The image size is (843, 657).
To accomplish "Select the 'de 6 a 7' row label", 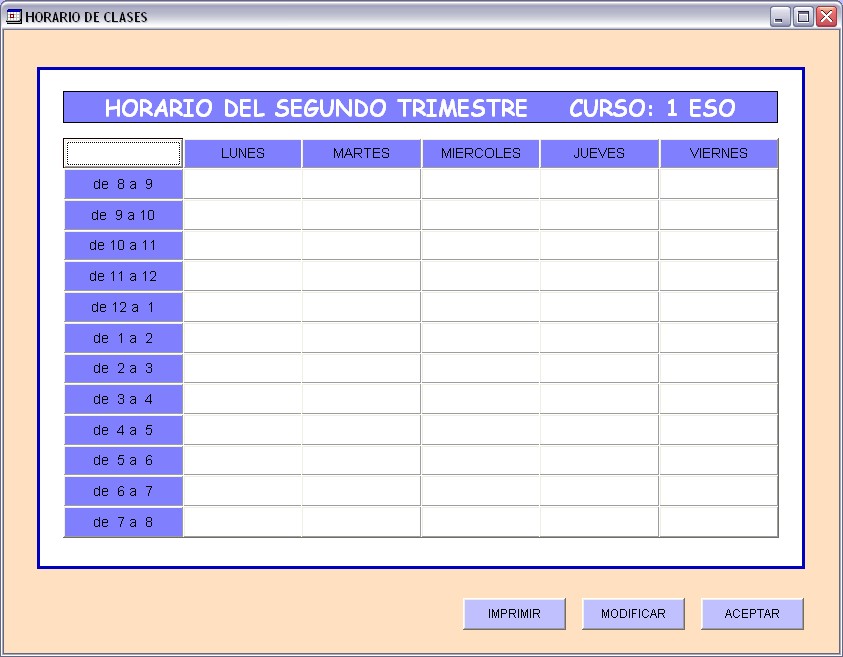I will point(123,491).
